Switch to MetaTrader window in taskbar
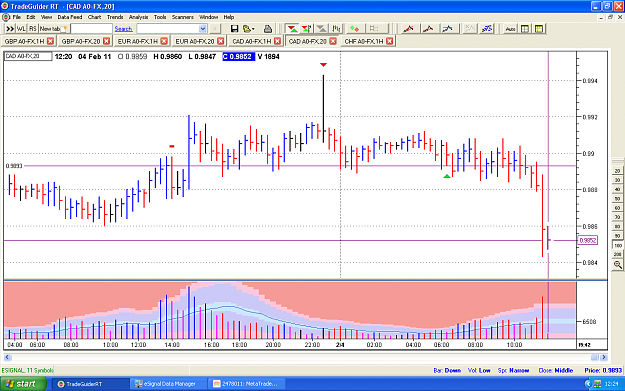Viewport: 625px width, 391px height. click(247, 384)
